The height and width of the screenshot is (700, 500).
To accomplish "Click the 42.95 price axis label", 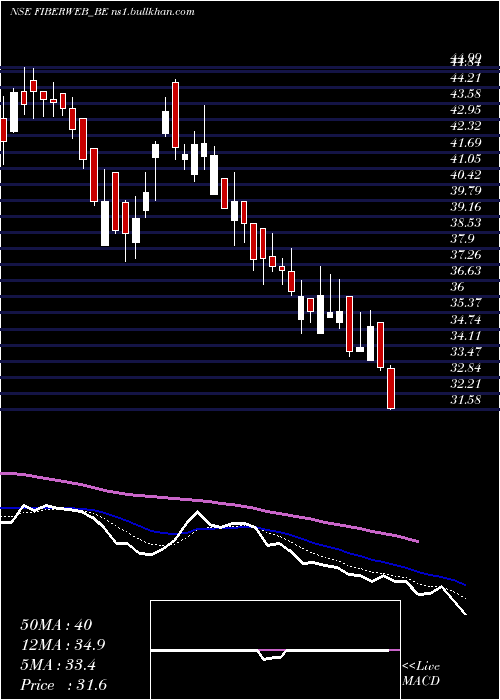I will (x=465, y=110).
